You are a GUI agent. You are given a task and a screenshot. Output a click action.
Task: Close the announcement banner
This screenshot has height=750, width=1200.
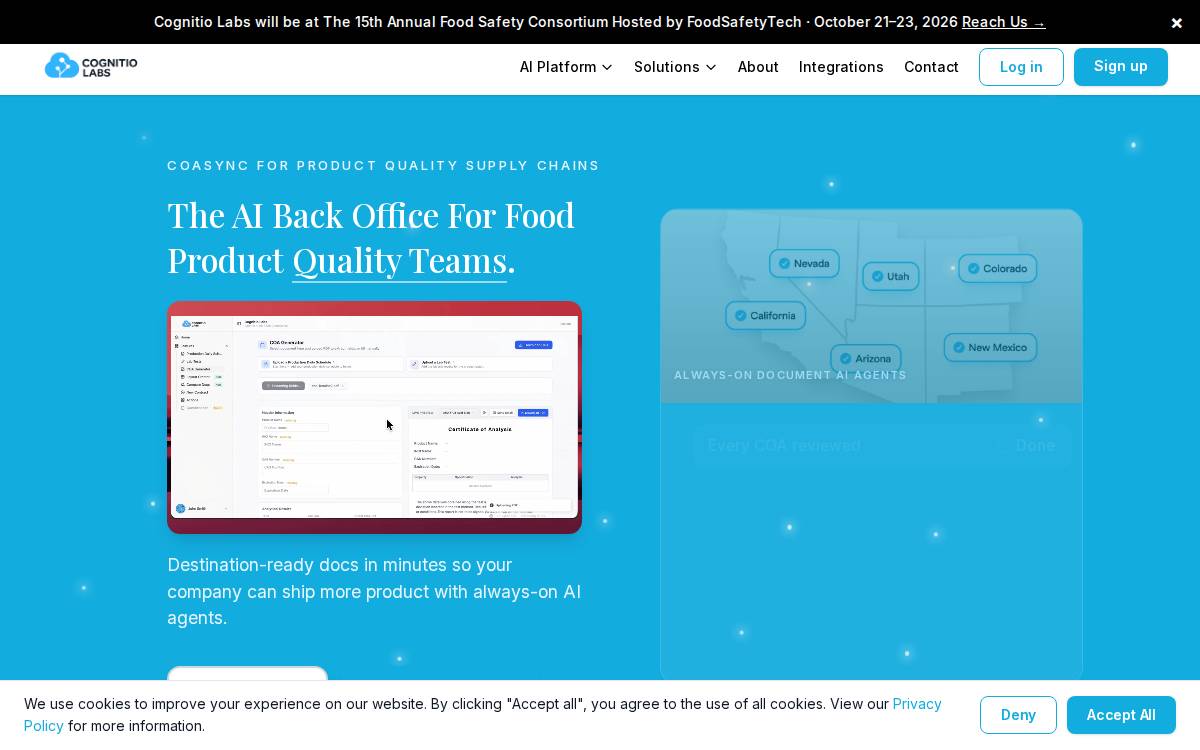[1177, 22]
